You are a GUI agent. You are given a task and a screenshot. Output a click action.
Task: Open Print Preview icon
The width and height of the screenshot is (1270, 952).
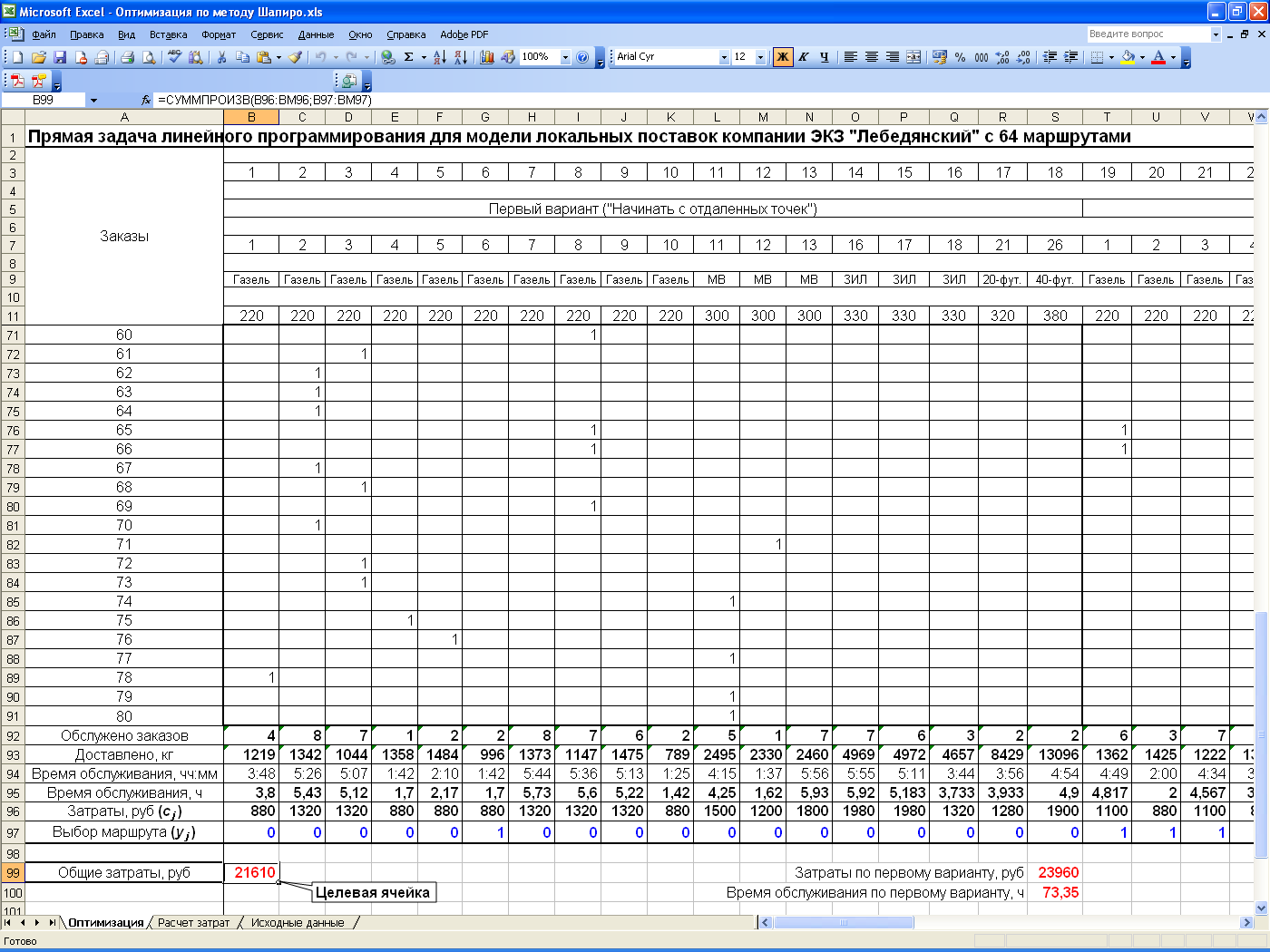[149, 57]
